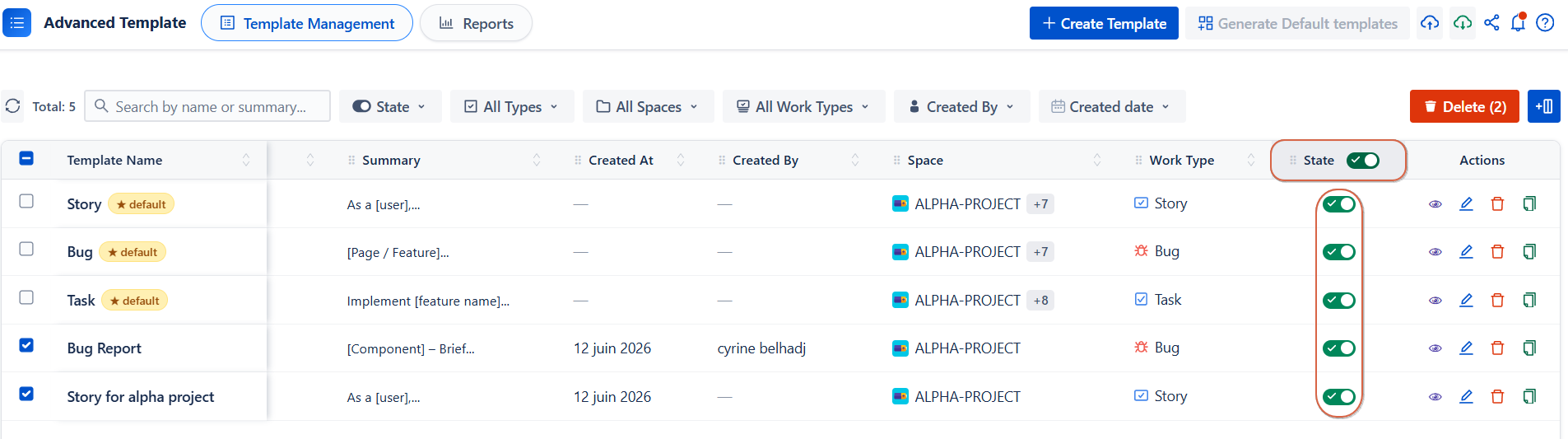The image size is (1568, 439).
Task: Toggle state switch for Story for alpha project
Action: coord(1339,397)
